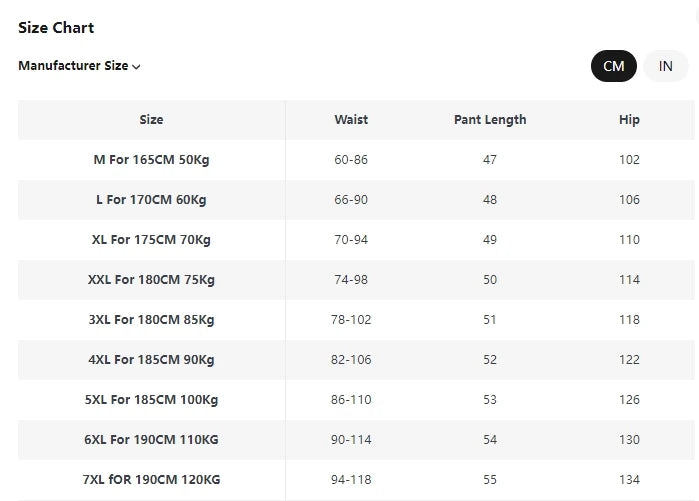Select the L For 170CM 60Kg row
Image resolution: width=699 pixels, height=501 pixels.
pyautogui.click(x=356, y=200)
